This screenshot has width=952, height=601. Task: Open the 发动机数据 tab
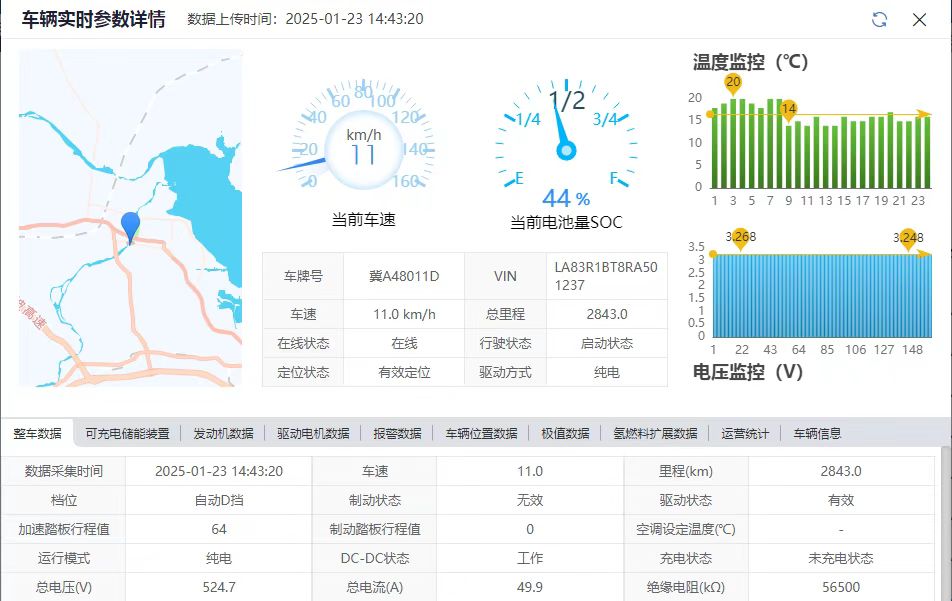pos(223,434)
